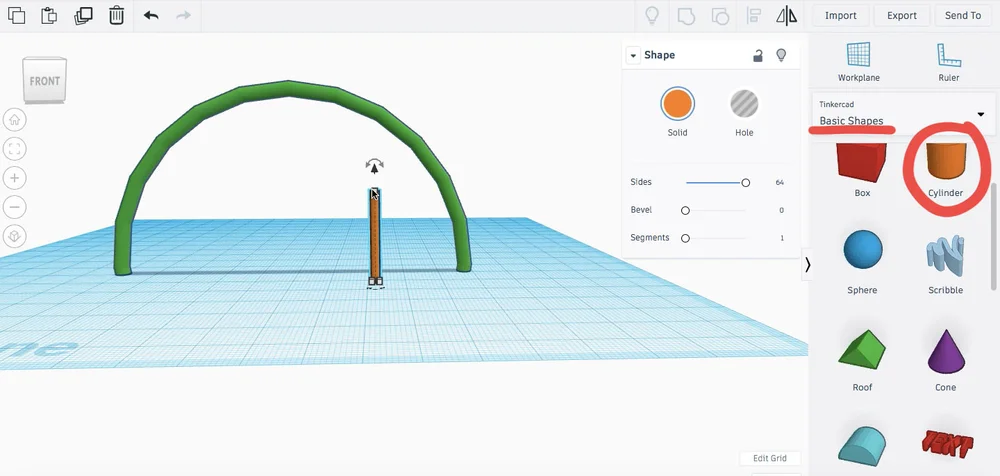This screenshot has width=1000, height=476.
Task: Select the Ruler tool
Action: coord(948,62)
